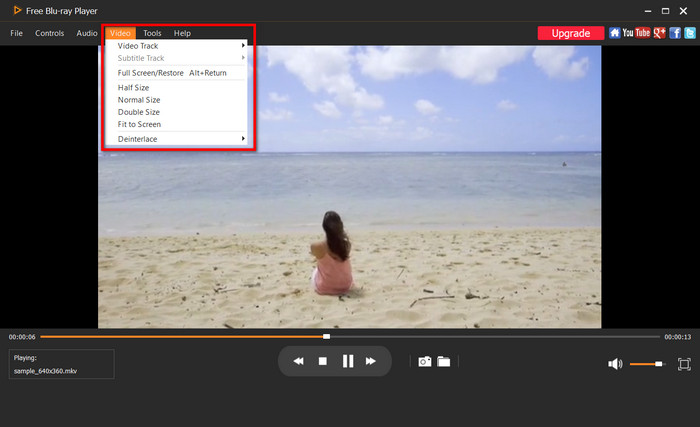This screenshot has height=427, width=700.
Task: Stop the video playback
Action: (x=323, y=361)
